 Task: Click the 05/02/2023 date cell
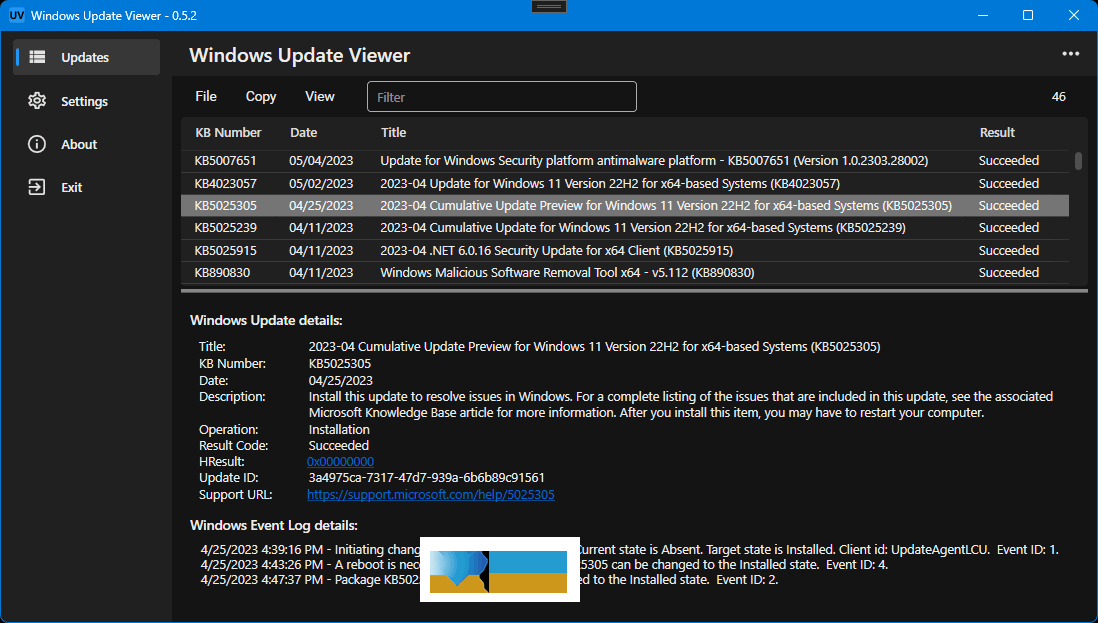click(x=321, y=183)
